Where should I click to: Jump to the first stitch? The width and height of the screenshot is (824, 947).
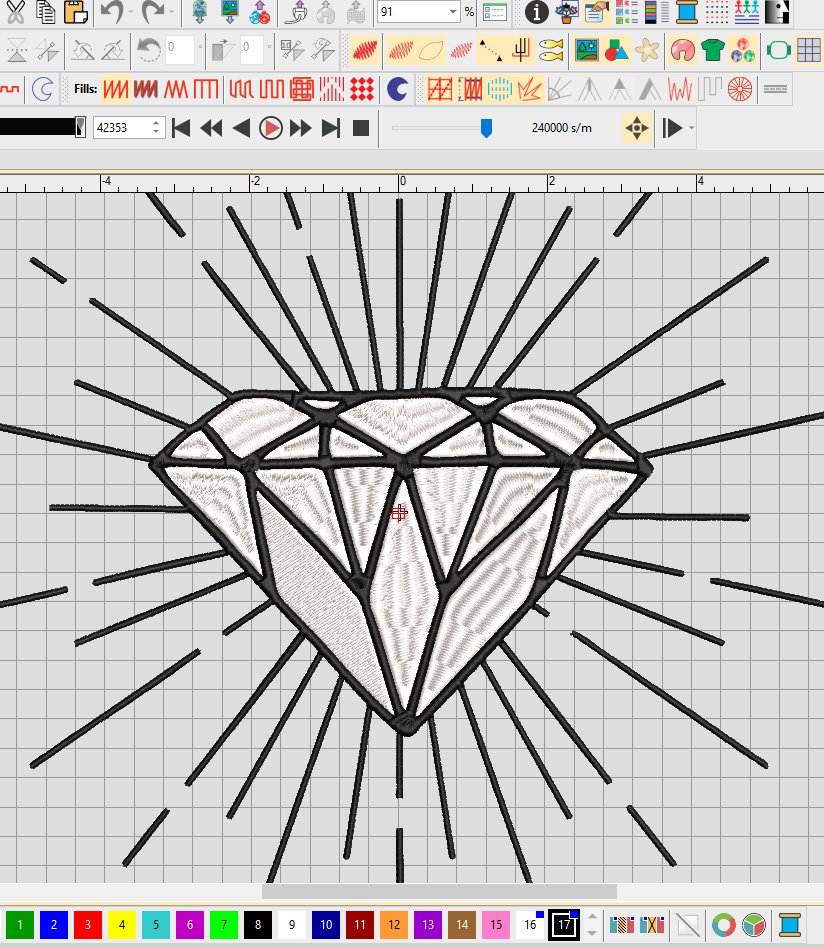[x=181, y=128]
